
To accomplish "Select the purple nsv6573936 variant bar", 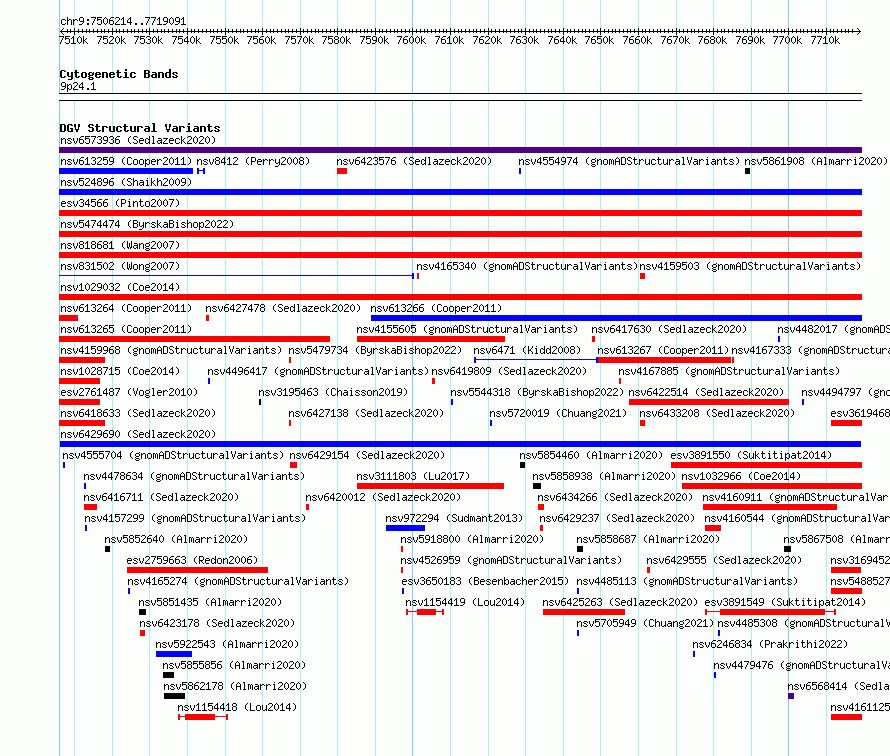I will click(x=460, y=150).
